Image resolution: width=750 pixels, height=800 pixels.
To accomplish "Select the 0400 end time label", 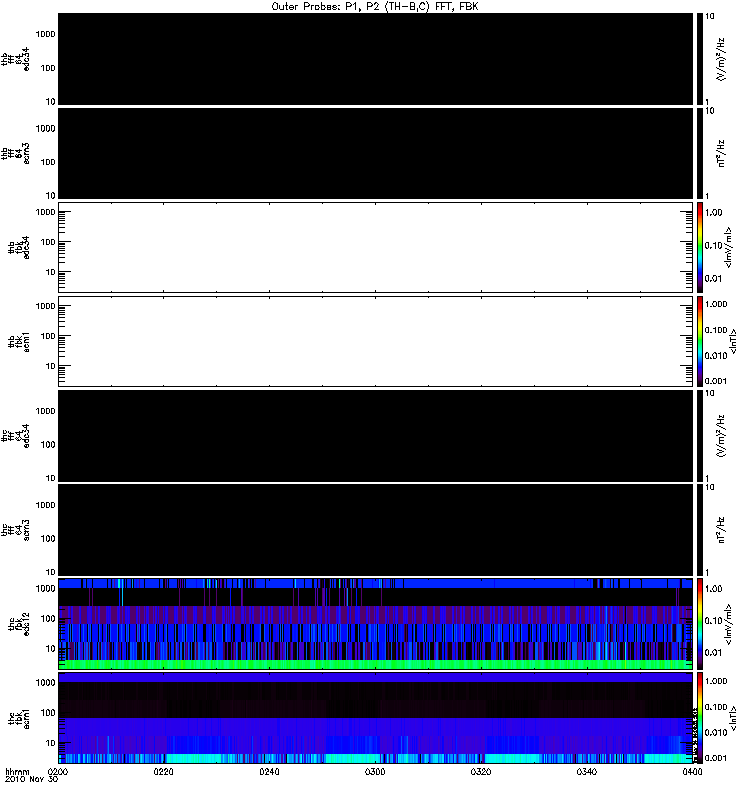I will pos(692,771).
